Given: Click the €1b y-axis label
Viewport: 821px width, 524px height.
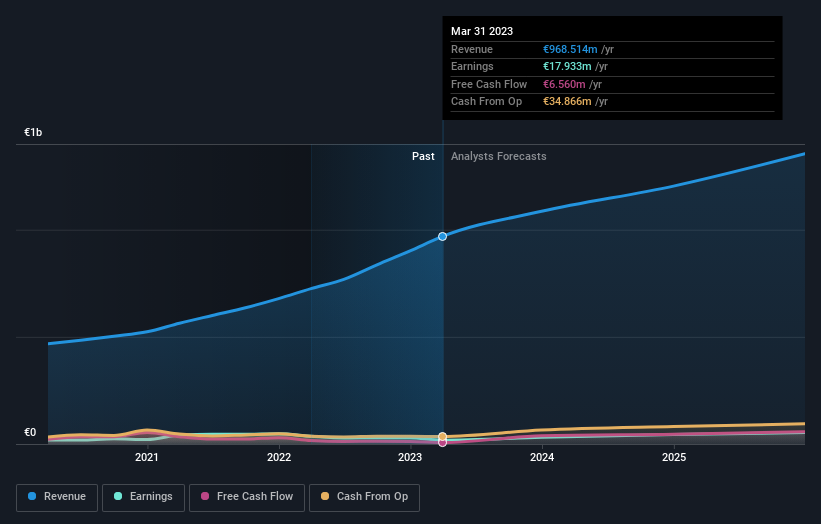Looking at the screenshot, I should (x=33, y=132).
